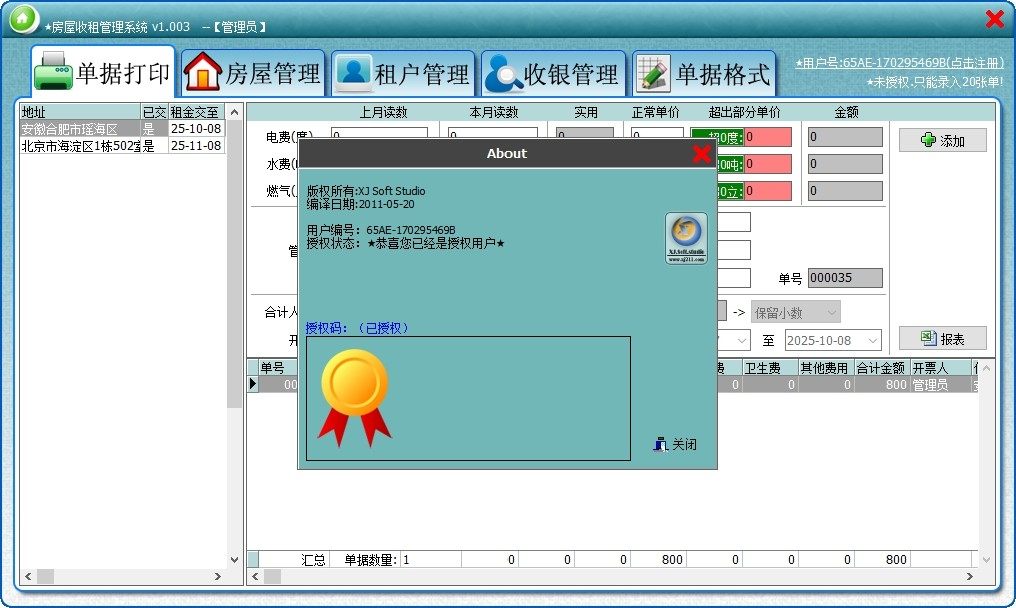Click the electricity 上月读数 input field
The image size is (1016, 608).
tap(379, 135)
